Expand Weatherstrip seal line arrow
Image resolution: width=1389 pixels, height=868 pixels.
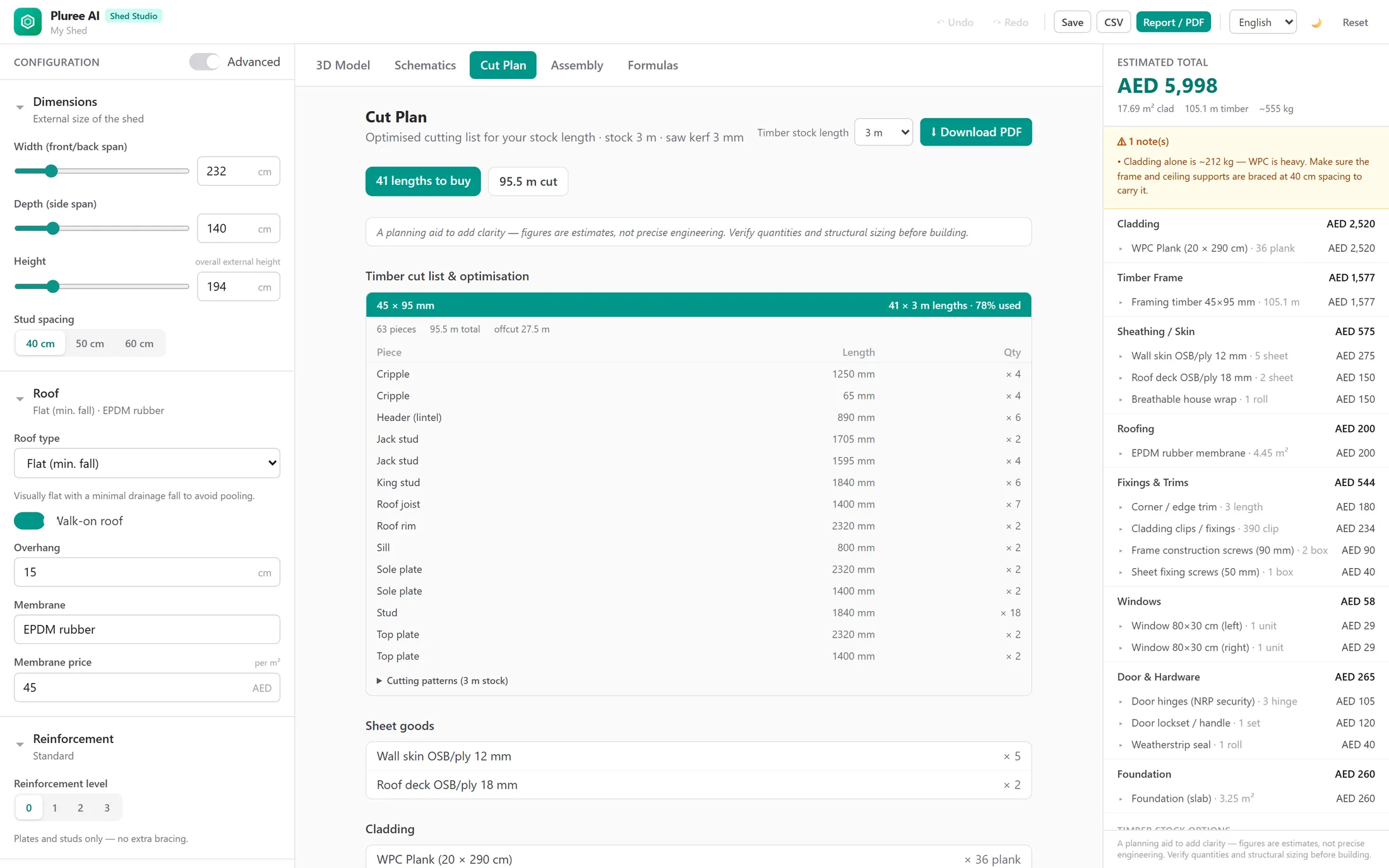pos(1121,745)
